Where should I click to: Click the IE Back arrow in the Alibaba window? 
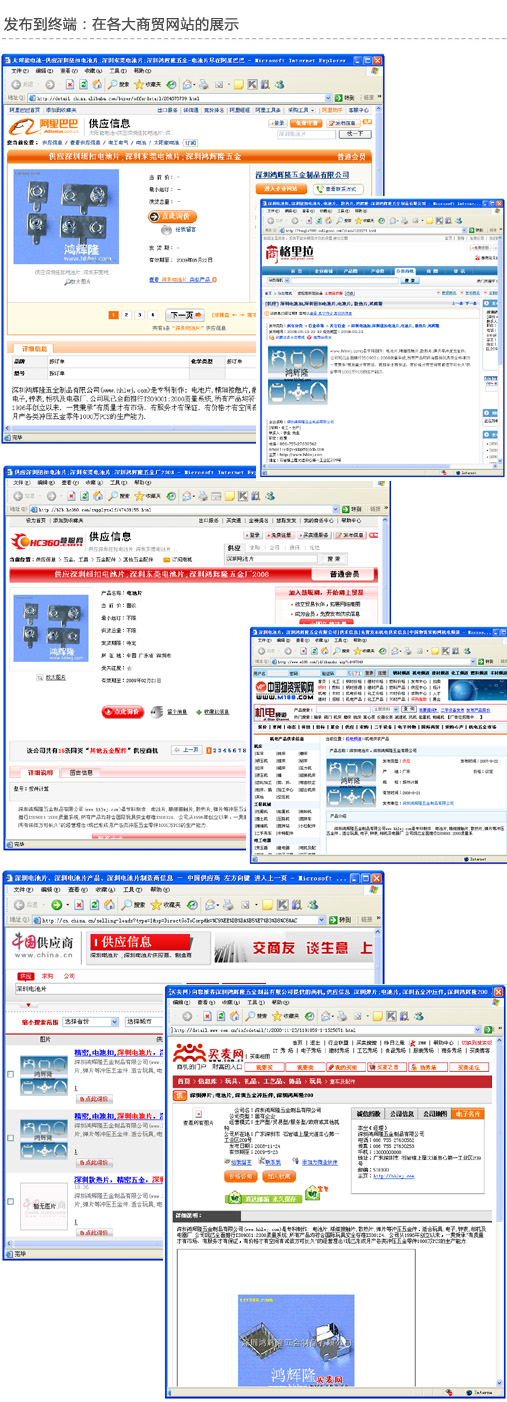[16, 85]
